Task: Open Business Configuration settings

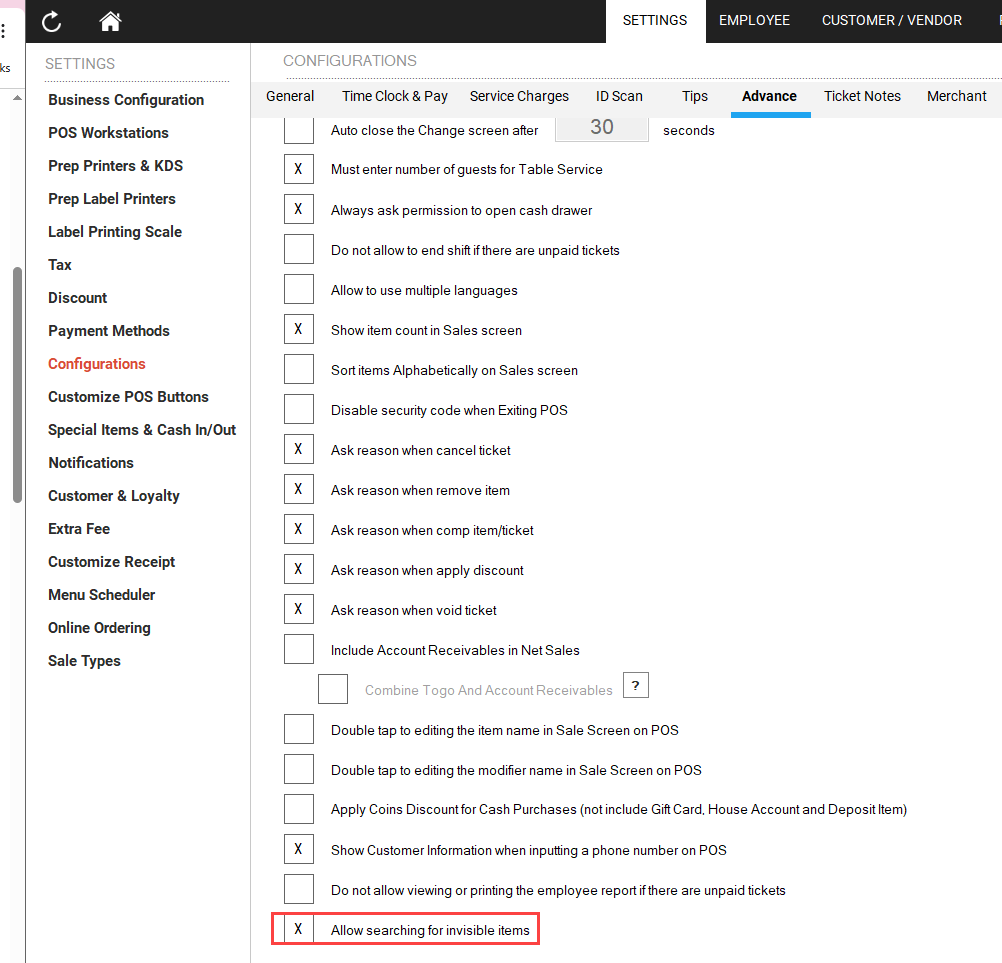Action: click(x=126, y=100)
